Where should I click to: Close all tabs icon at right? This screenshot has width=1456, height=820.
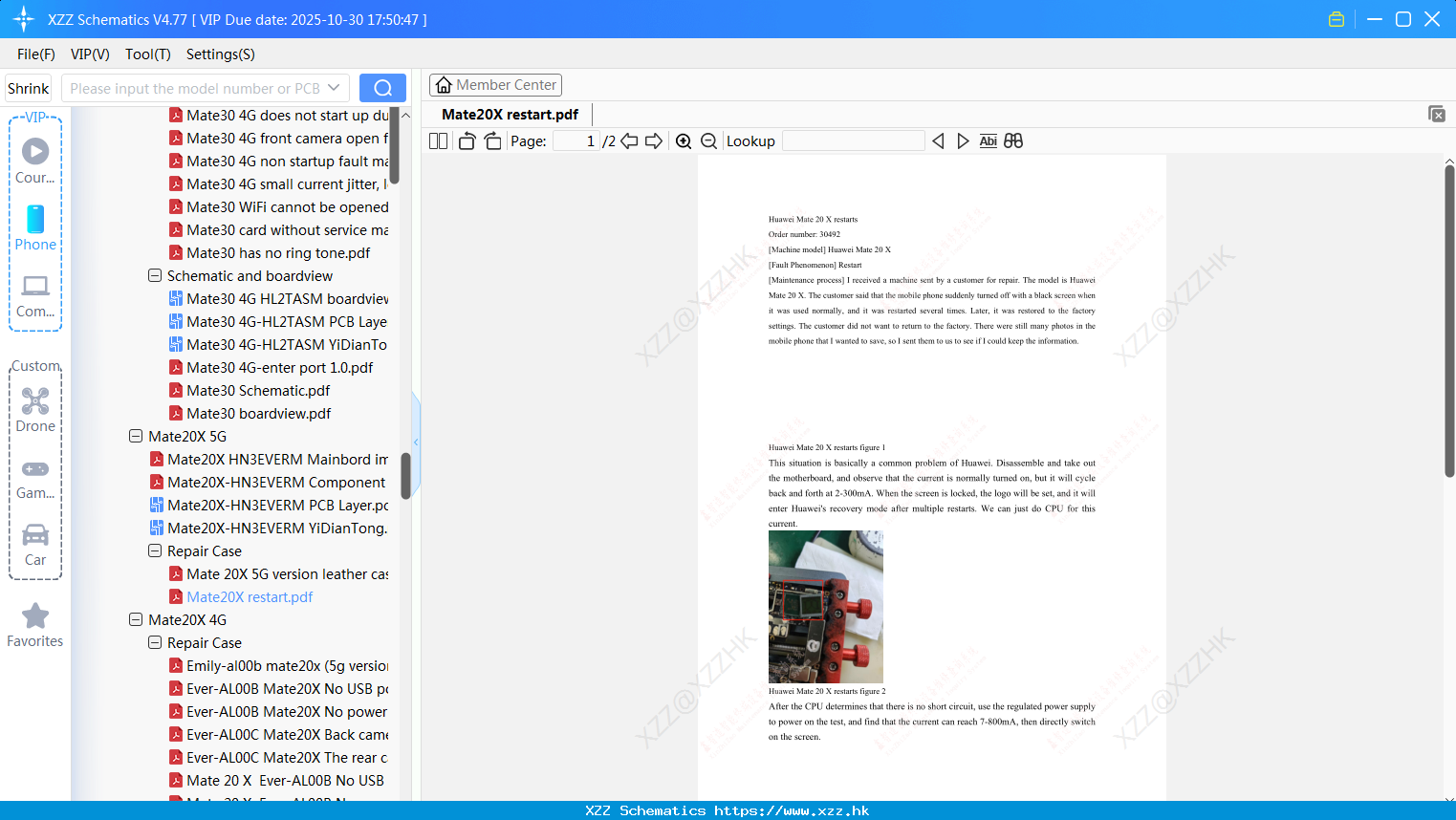click(1436, 114)
